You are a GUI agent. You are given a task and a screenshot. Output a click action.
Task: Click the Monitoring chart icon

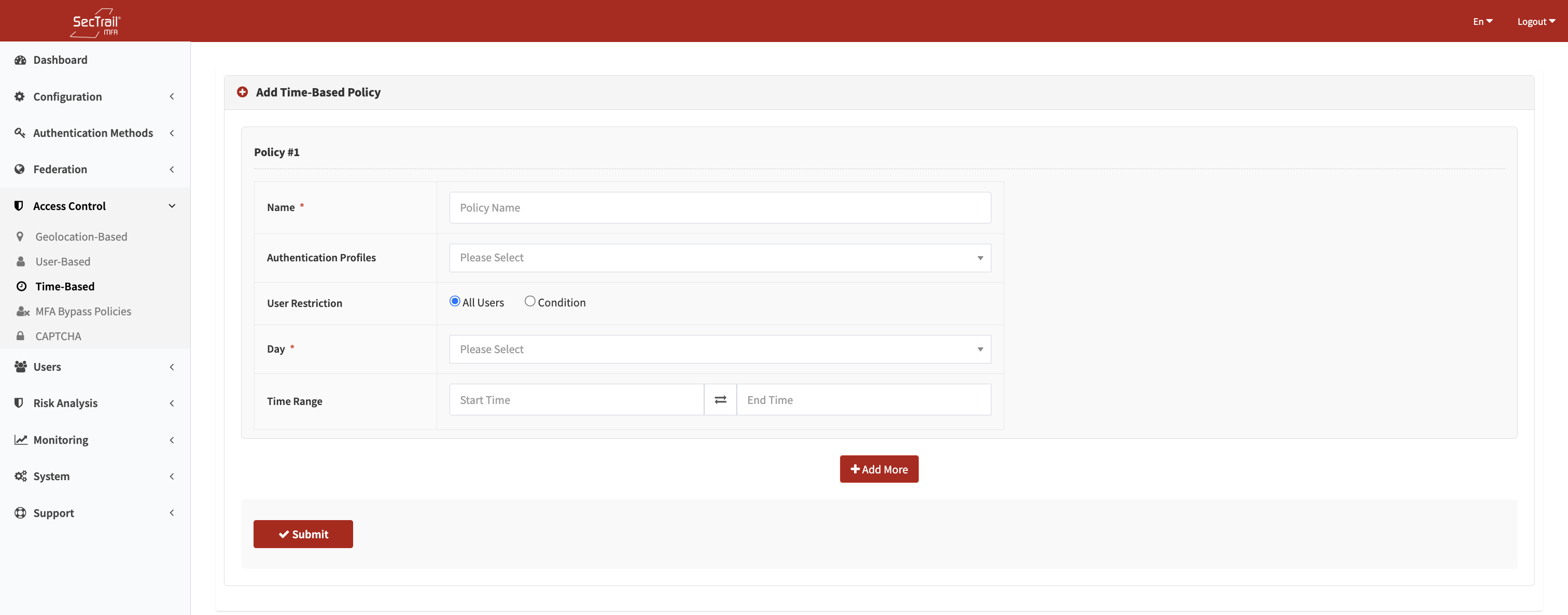point(21,440)
